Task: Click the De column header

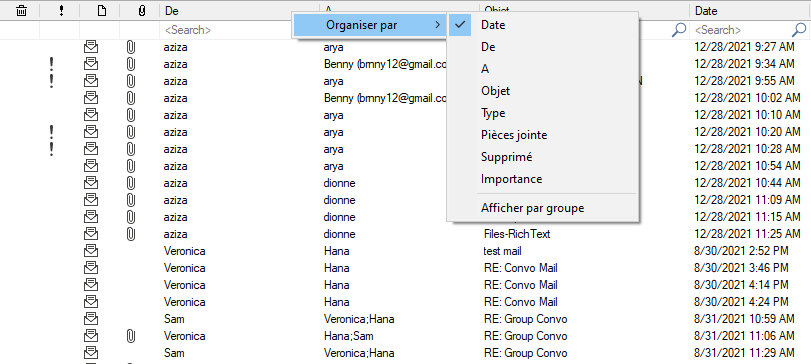Action: [x=239, y=11]
